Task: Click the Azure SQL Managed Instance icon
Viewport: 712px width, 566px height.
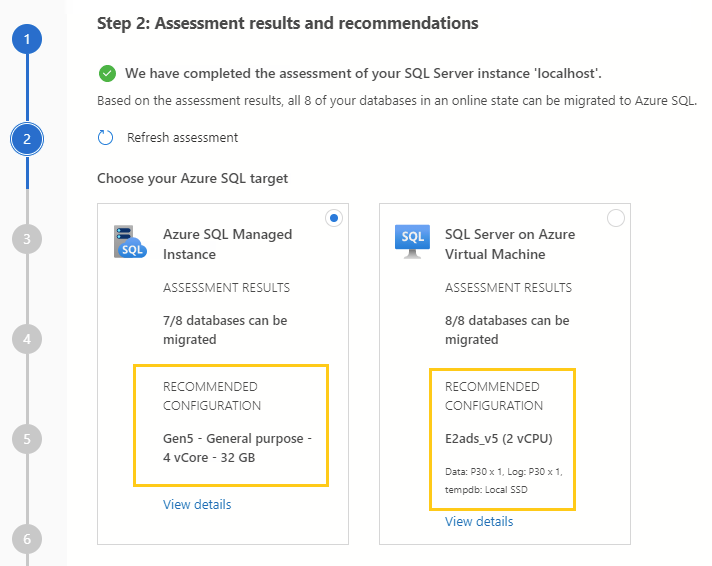Action: point(130,243)
